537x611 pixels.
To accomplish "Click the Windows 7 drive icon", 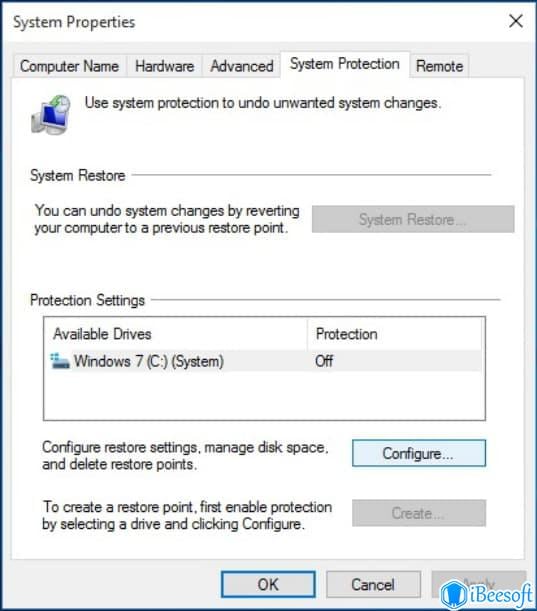I will (x=60, y=361).
